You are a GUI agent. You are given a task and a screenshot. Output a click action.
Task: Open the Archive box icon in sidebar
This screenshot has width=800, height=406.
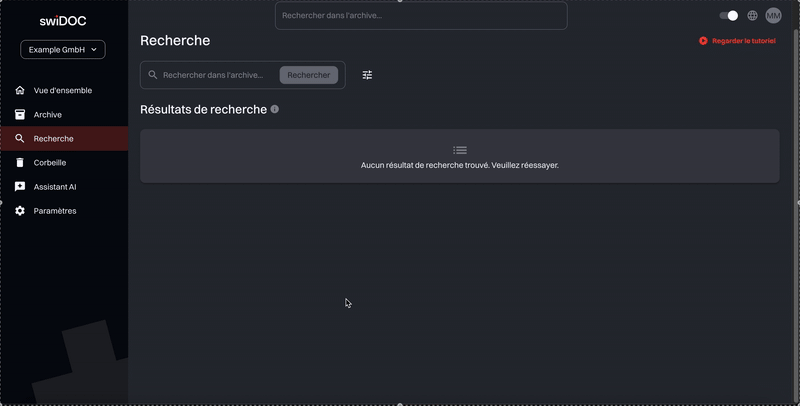pyautogui.click(x=20, y=115)
